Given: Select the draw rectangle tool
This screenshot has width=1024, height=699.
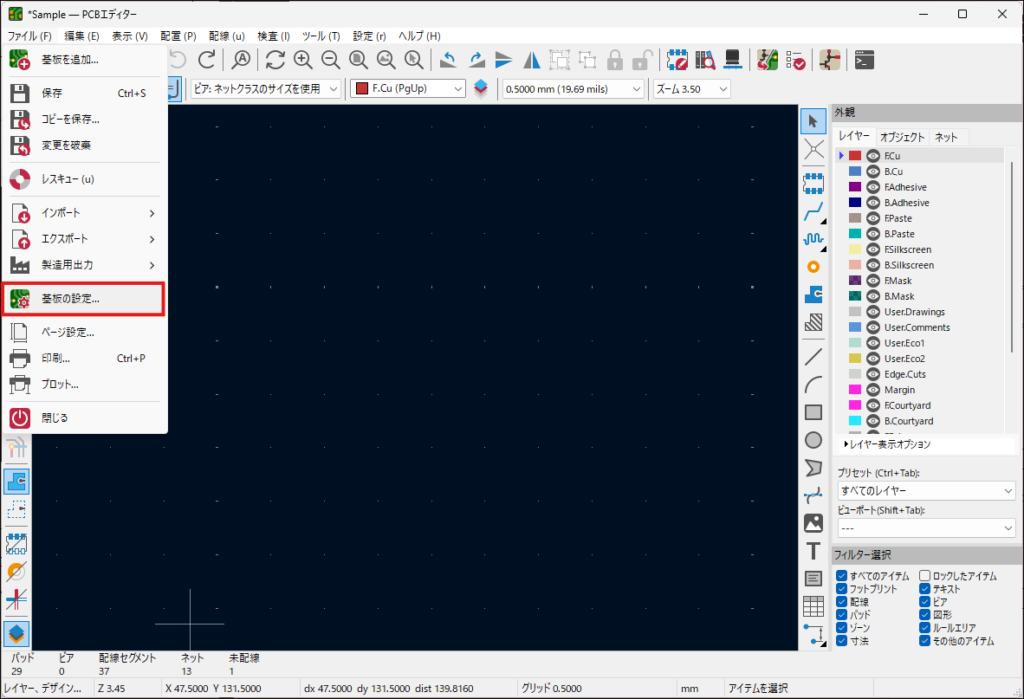Looking at the screenshot, I should coord(813,412).
